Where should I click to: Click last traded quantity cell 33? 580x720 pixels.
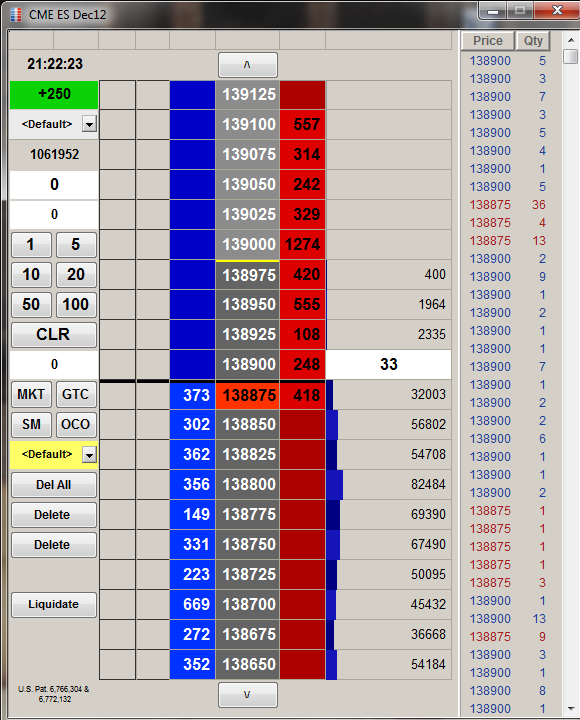click(389, 365)
